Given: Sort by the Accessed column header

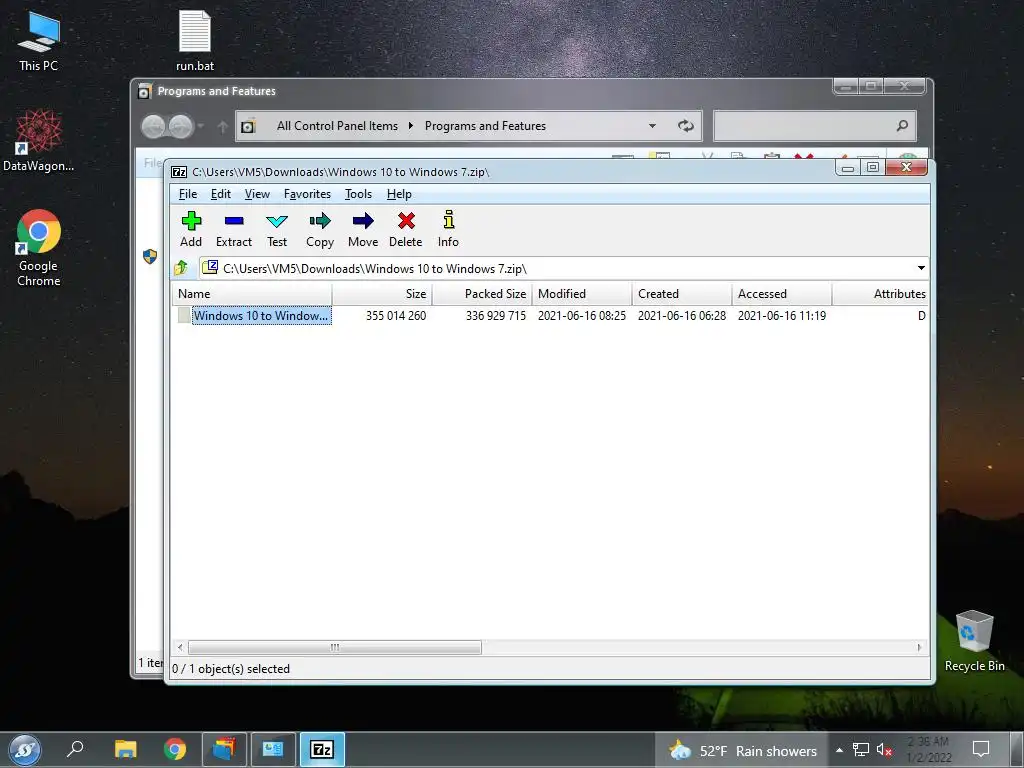Looking at the screenshot, I should (782, 294).
